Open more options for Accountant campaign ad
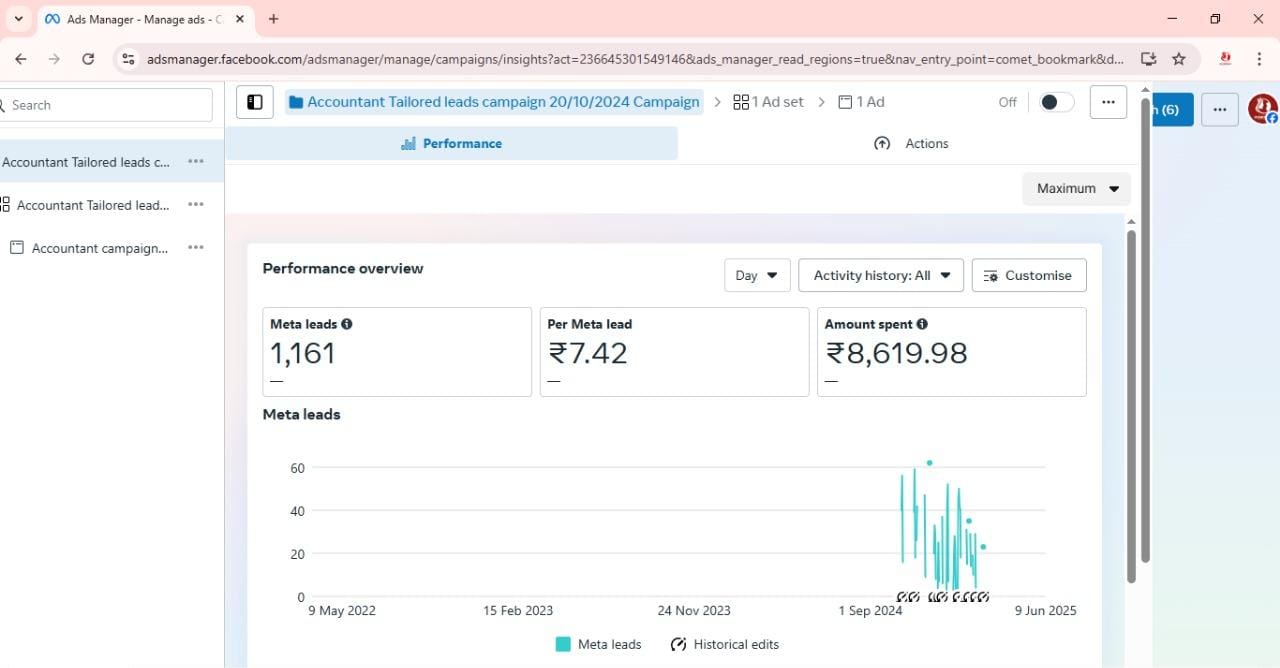Viewport: 1280px width, 668px height. pos(196,248)
